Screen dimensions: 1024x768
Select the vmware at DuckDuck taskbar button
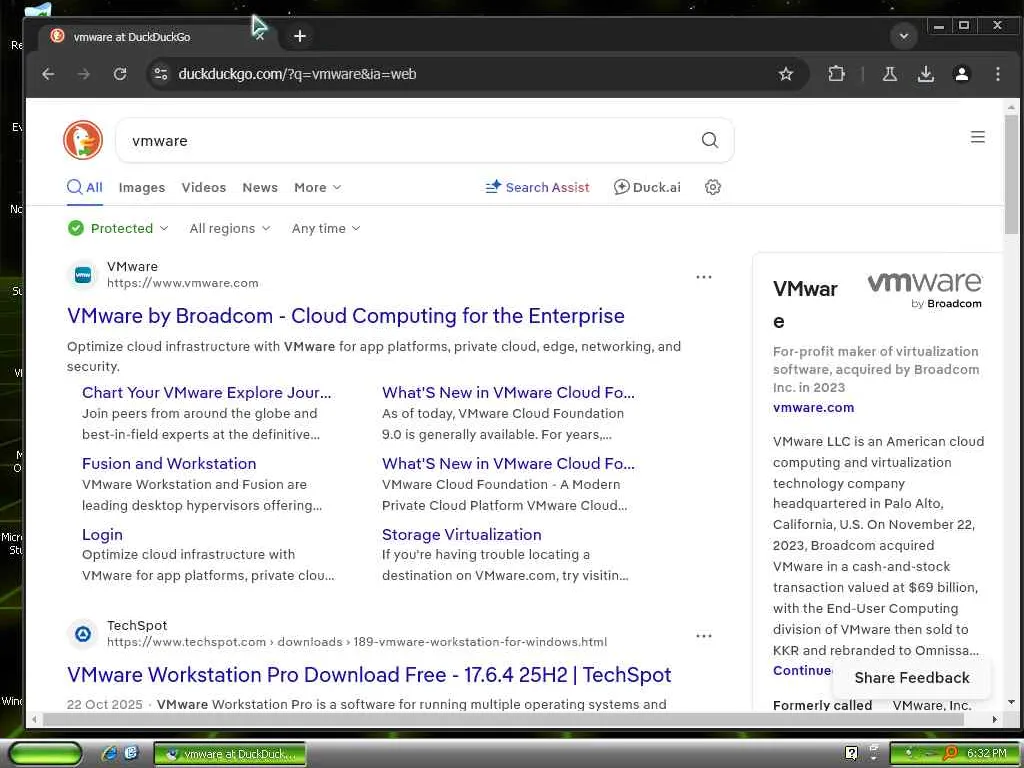click(229, 754)
